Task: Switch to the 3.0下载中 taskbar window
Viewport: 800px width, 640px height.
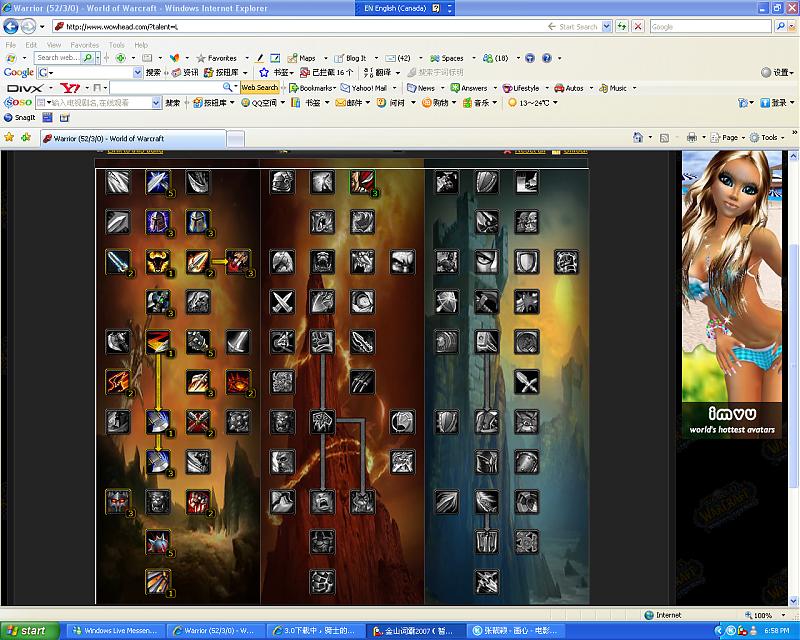Action: coord(316,631)
